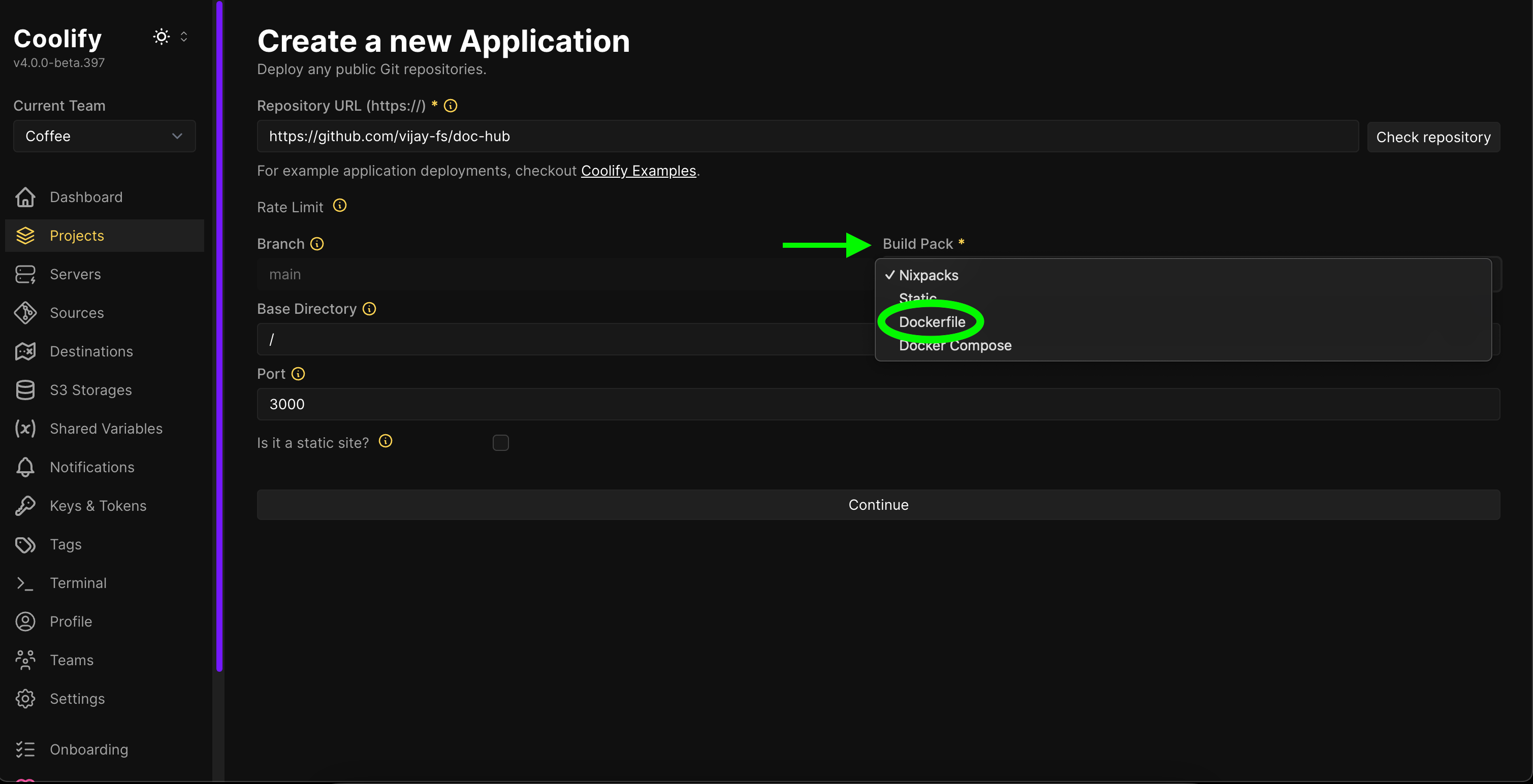Click the Profile user icon
Screen dimensions: 1533x784
25,622
